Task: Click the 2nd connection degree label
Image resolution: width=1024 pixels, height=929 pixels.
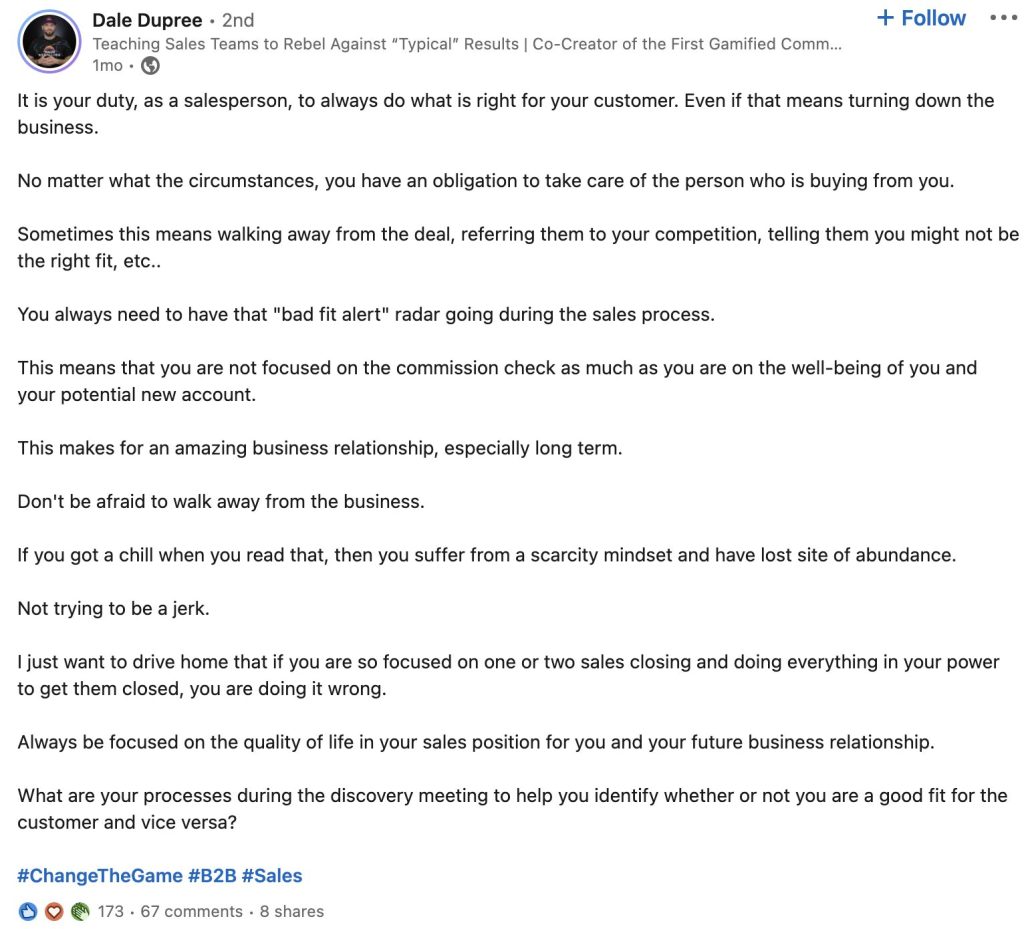Action: [238, 20]
